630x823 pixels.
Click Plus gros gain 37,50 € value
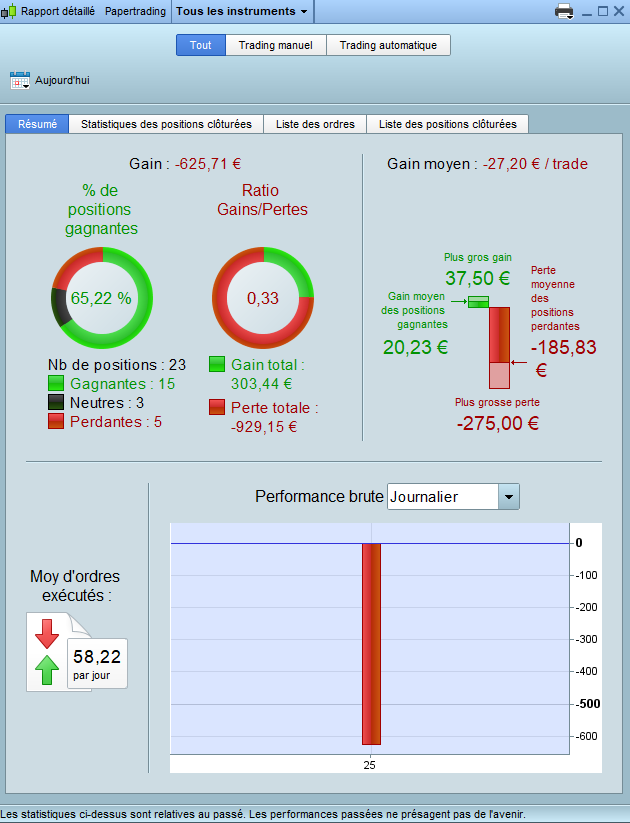coord(477,278)
